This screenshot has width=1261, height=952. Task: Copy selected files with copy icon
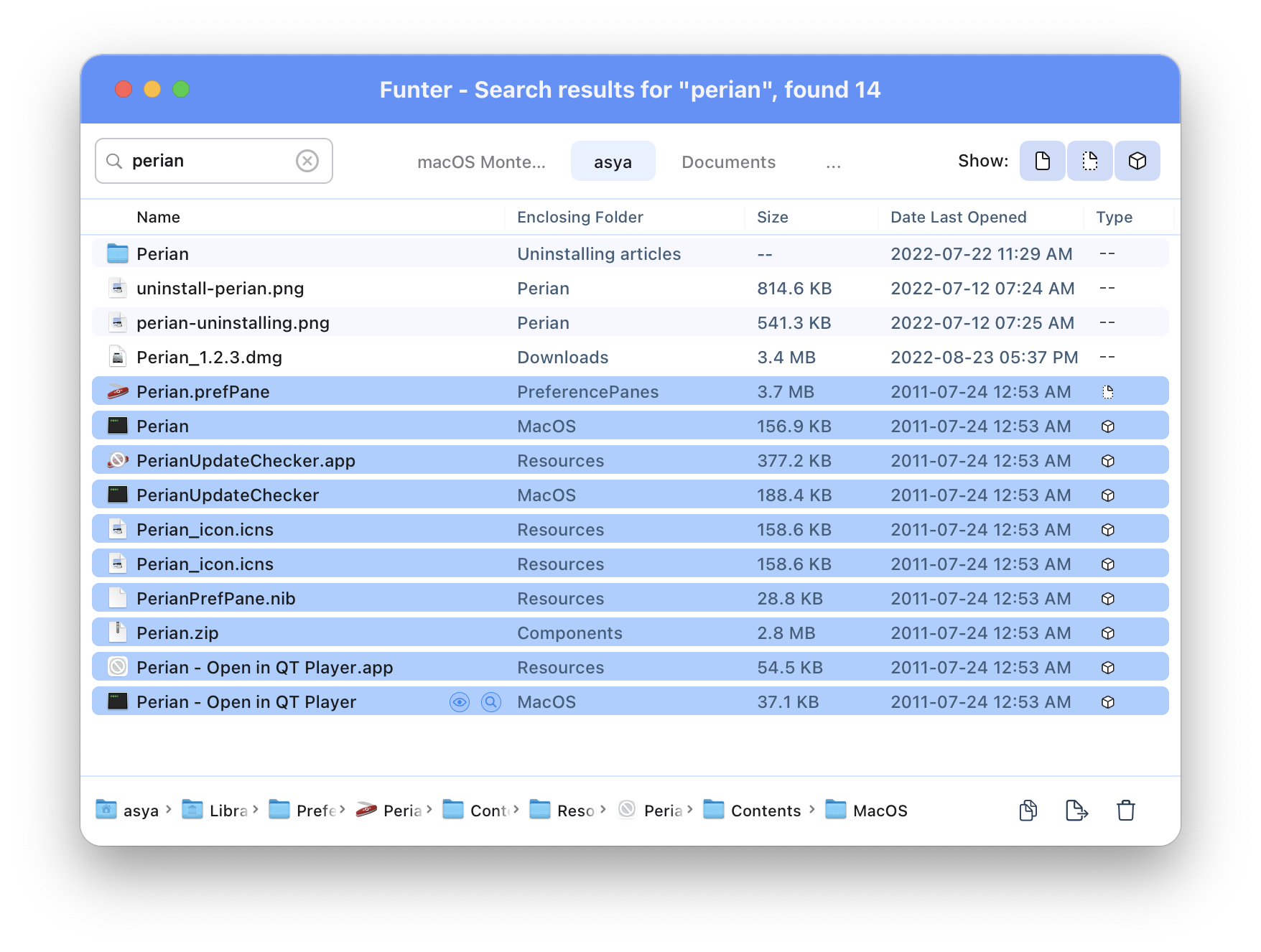click(x=1028, y=811)
